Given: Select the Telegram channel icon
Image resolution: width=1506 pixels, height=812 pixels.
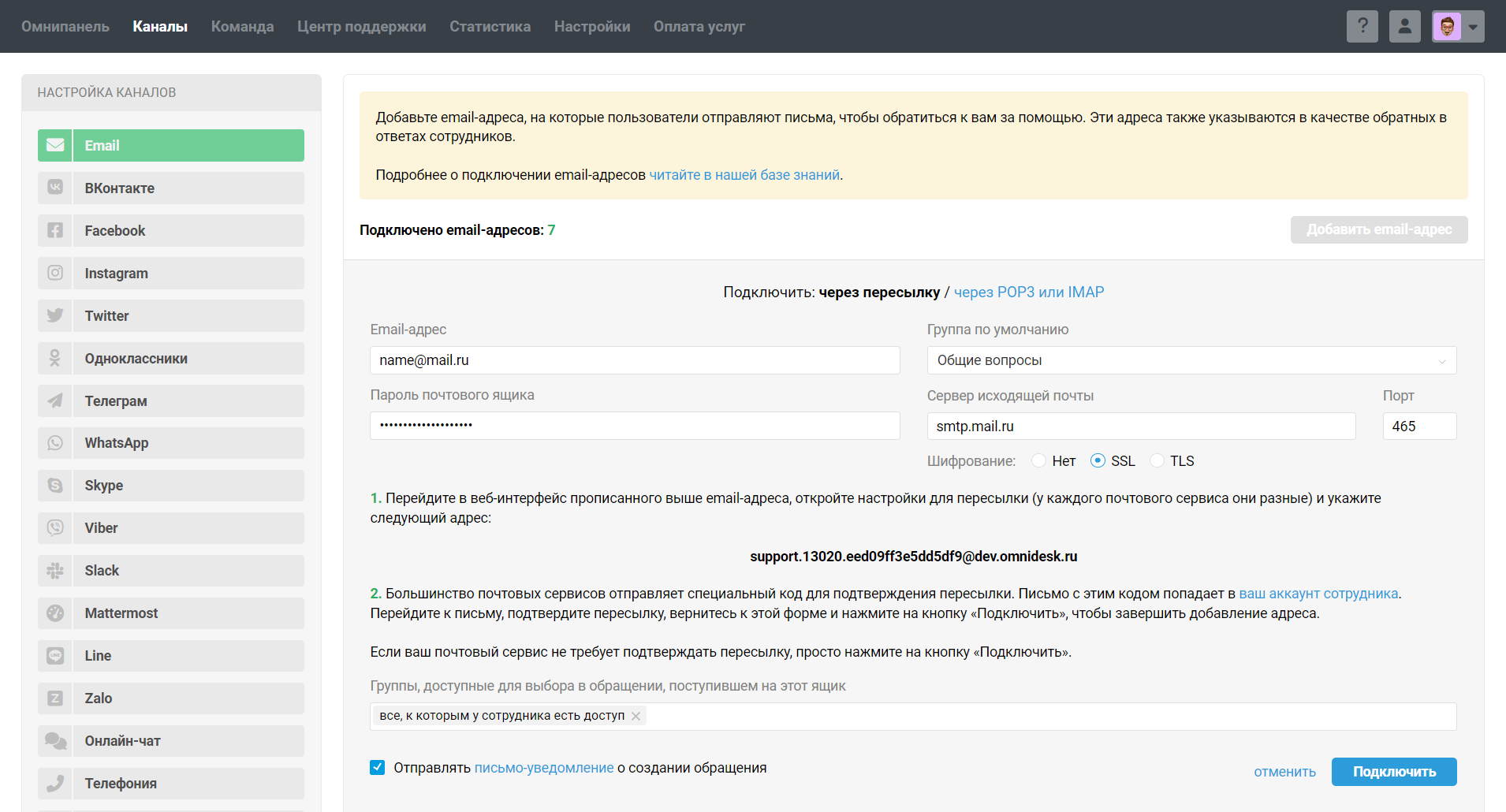Looking at the screenshot, I should point(55,400).
